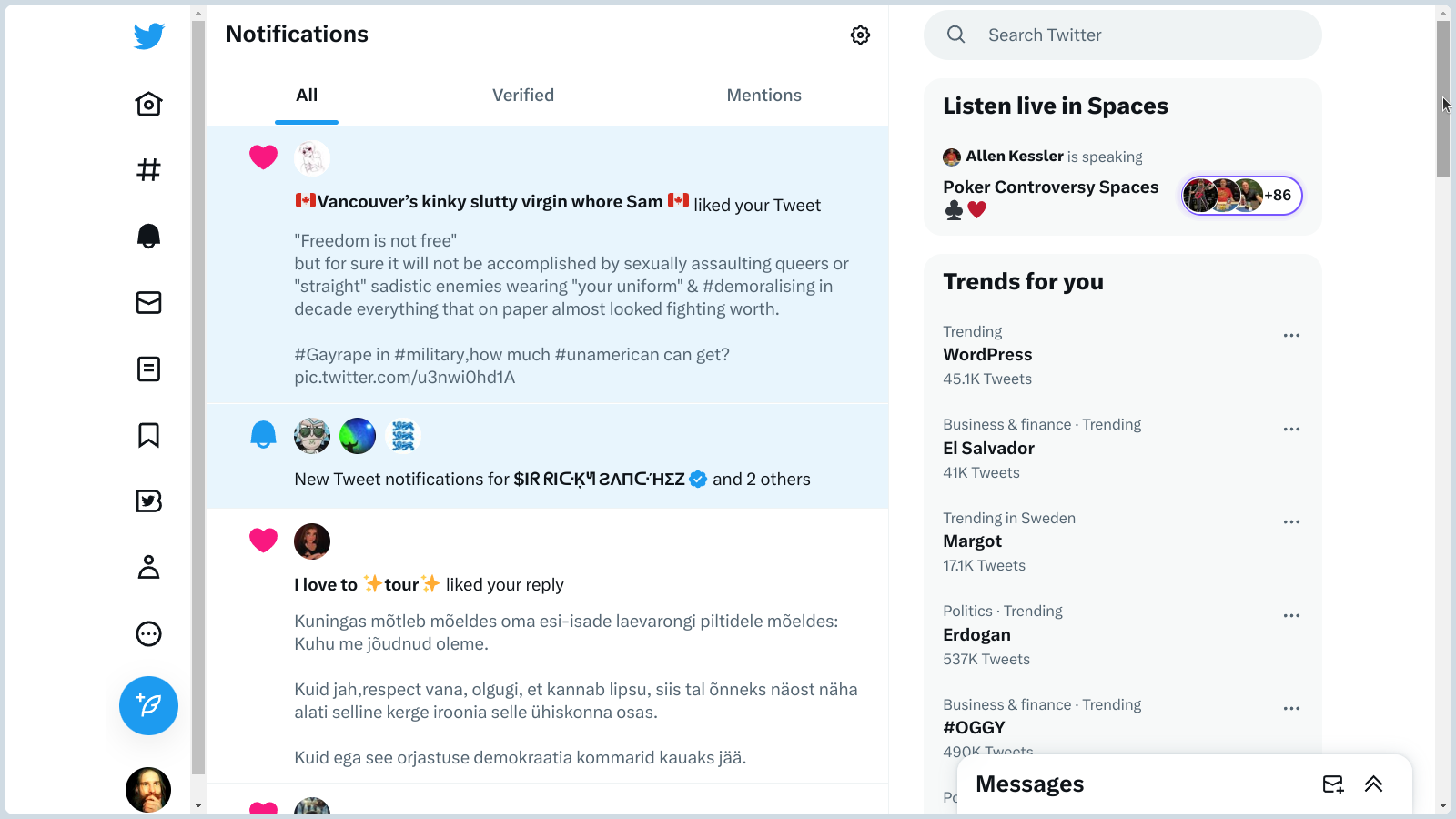Open more options for Erdogan trend
The image size is (1456, 819).
1291,616
